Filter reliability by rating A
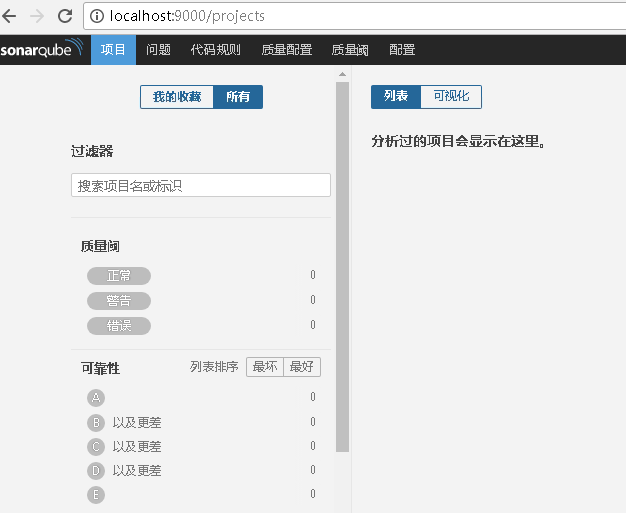Screen dimensions: 626x513 click(96, 398)
